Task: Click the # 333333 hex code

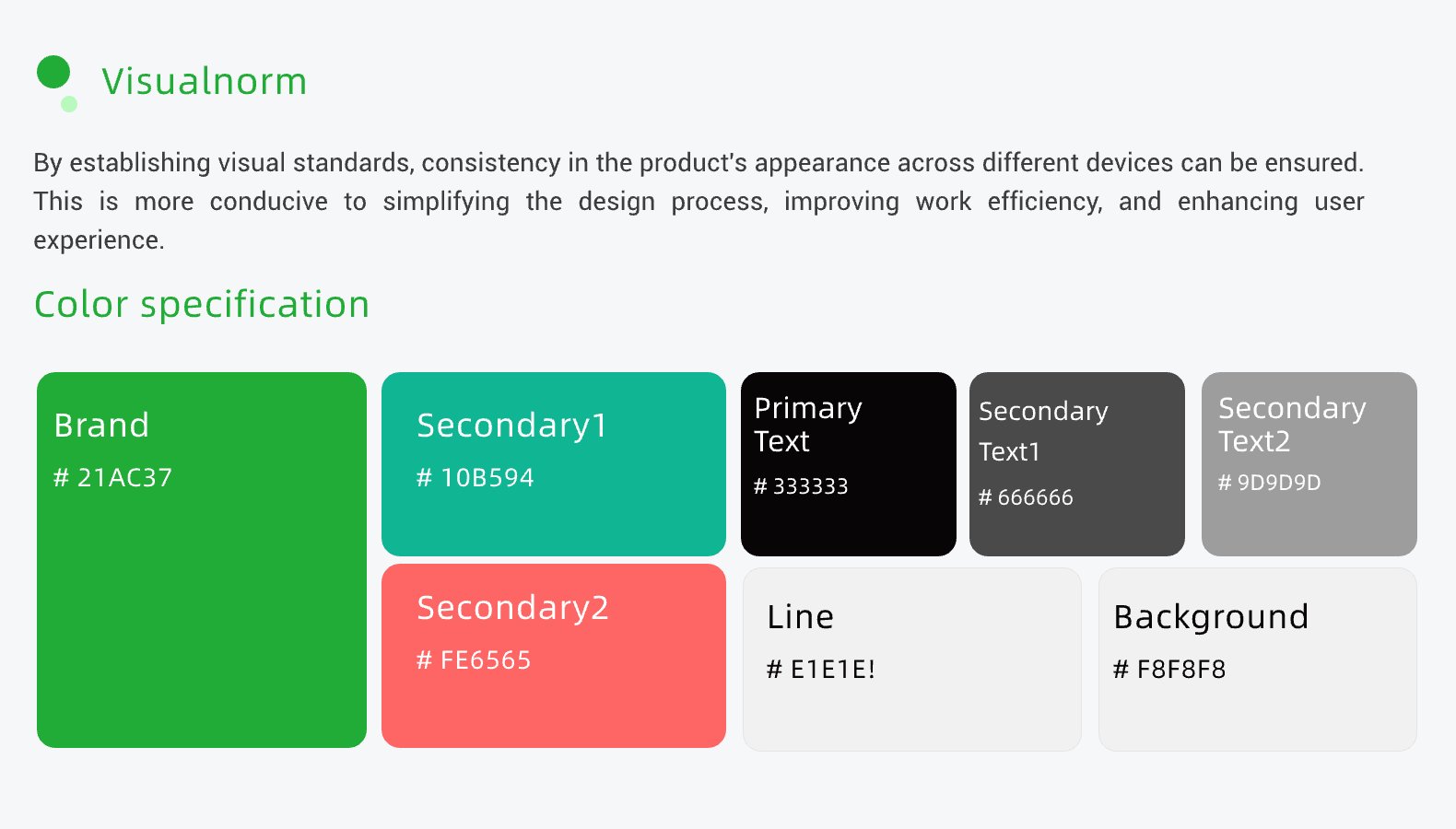Action: (x=801, y=486)
